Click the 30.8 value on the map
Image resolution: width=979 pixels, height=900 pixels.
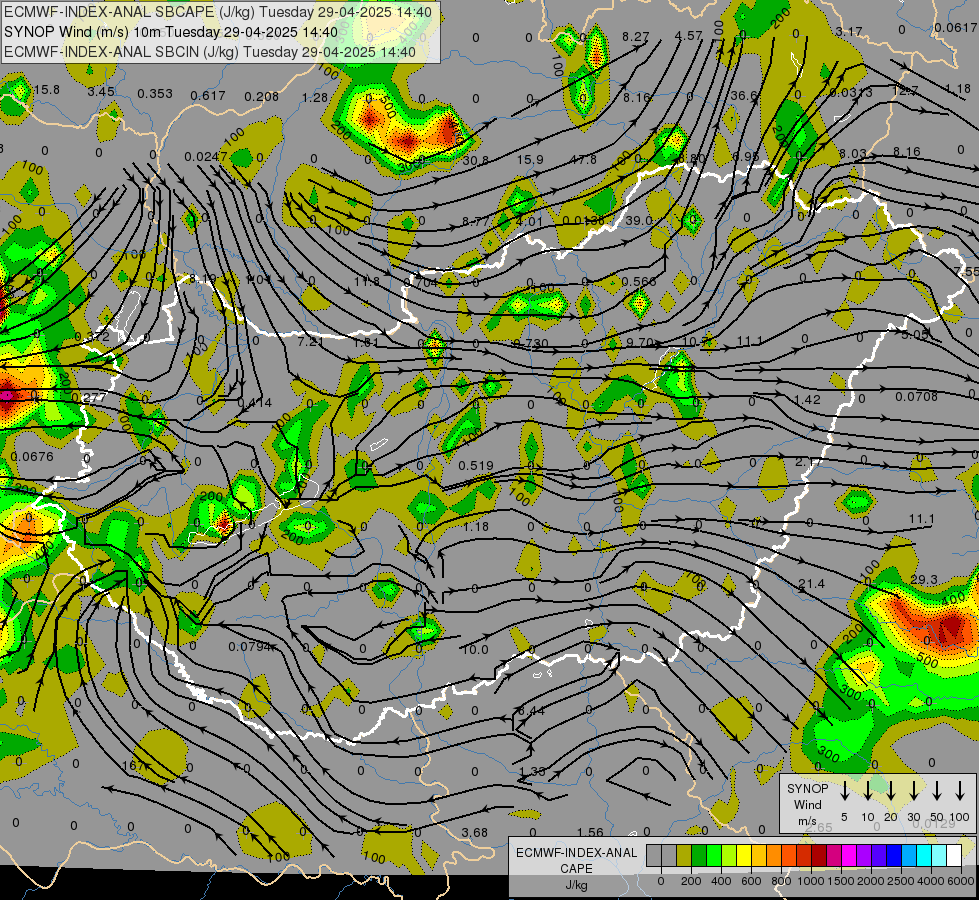(x=476, y=161)
